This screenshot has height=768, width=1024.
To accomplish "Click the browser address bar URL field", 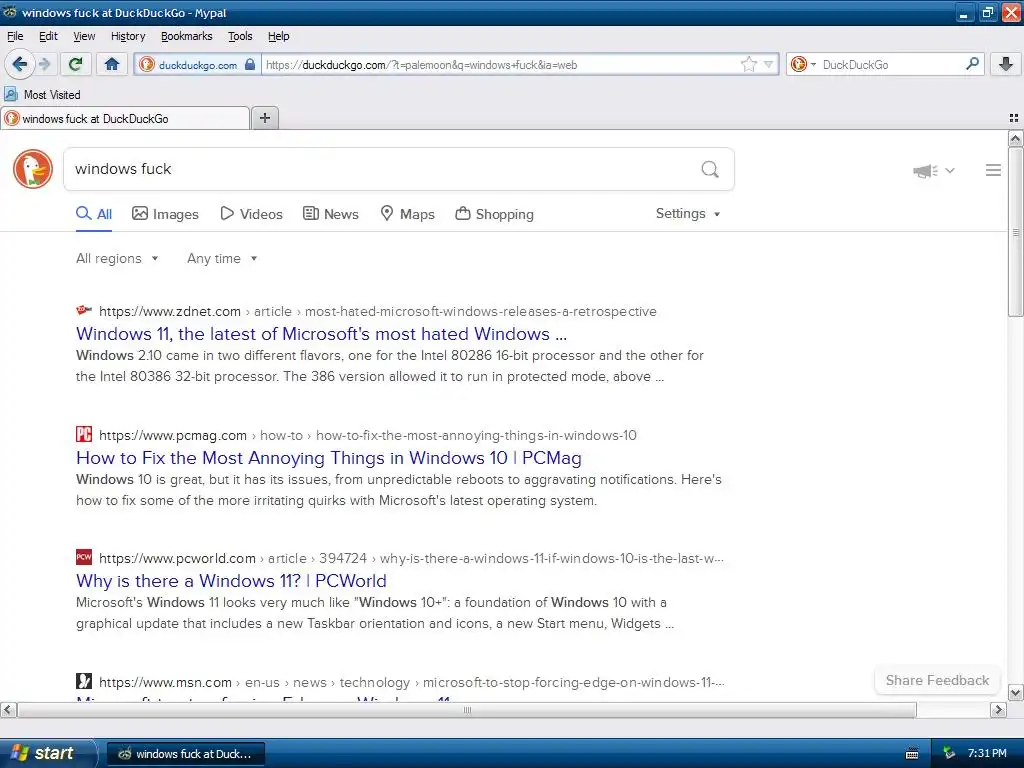I will point(500,65).
